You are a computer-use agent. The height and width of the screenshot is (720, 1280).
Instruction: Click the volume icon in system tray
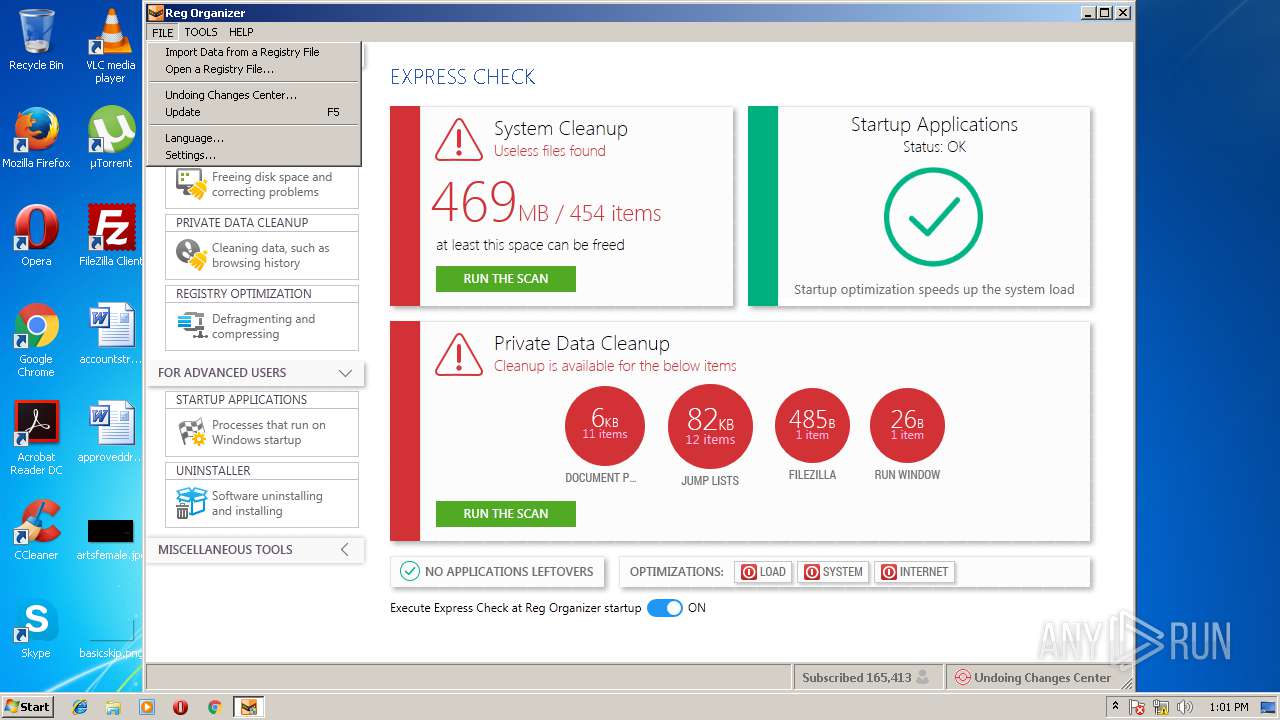pos(1185,707)
